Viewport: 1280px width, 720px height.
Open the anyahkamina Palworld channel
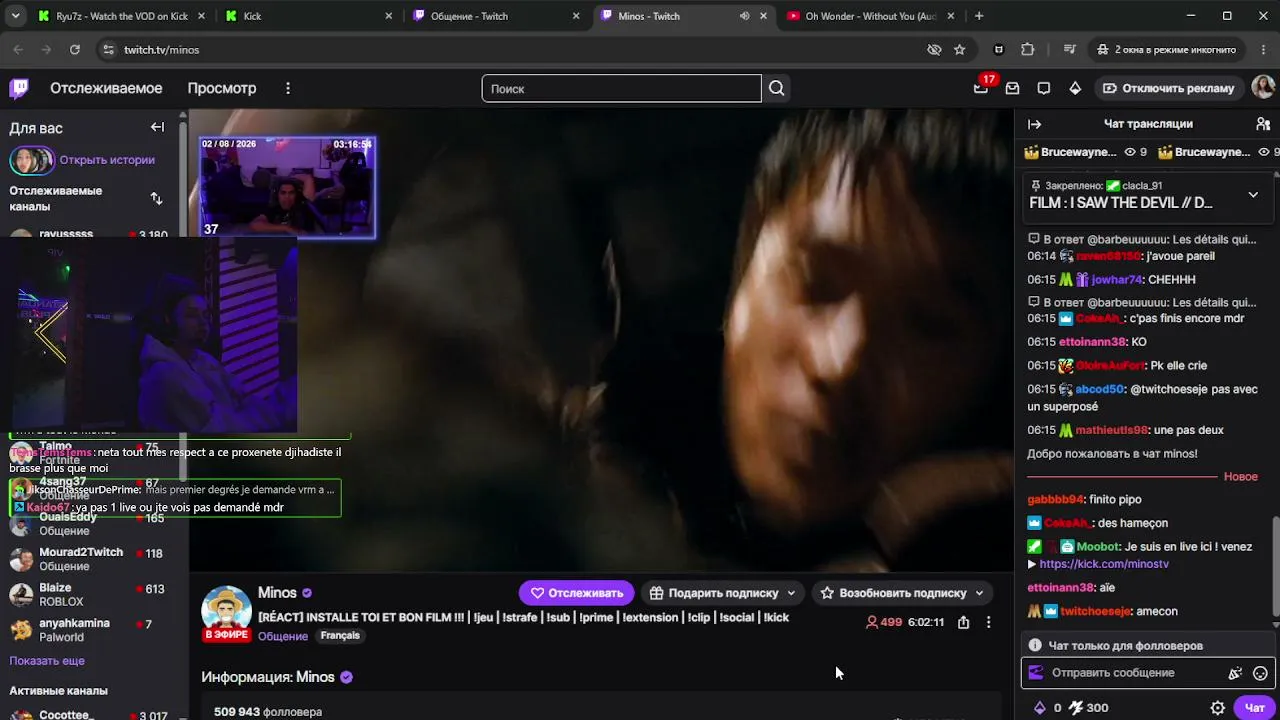pos(94,630)
